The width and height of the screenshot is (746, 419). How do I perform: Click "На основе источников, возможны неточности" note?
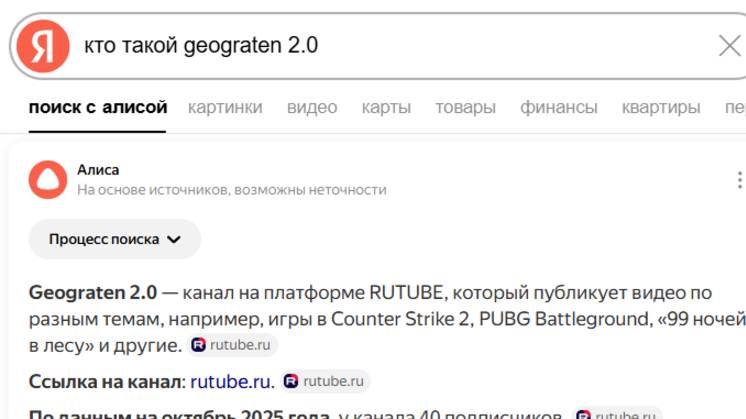[232, 190]
